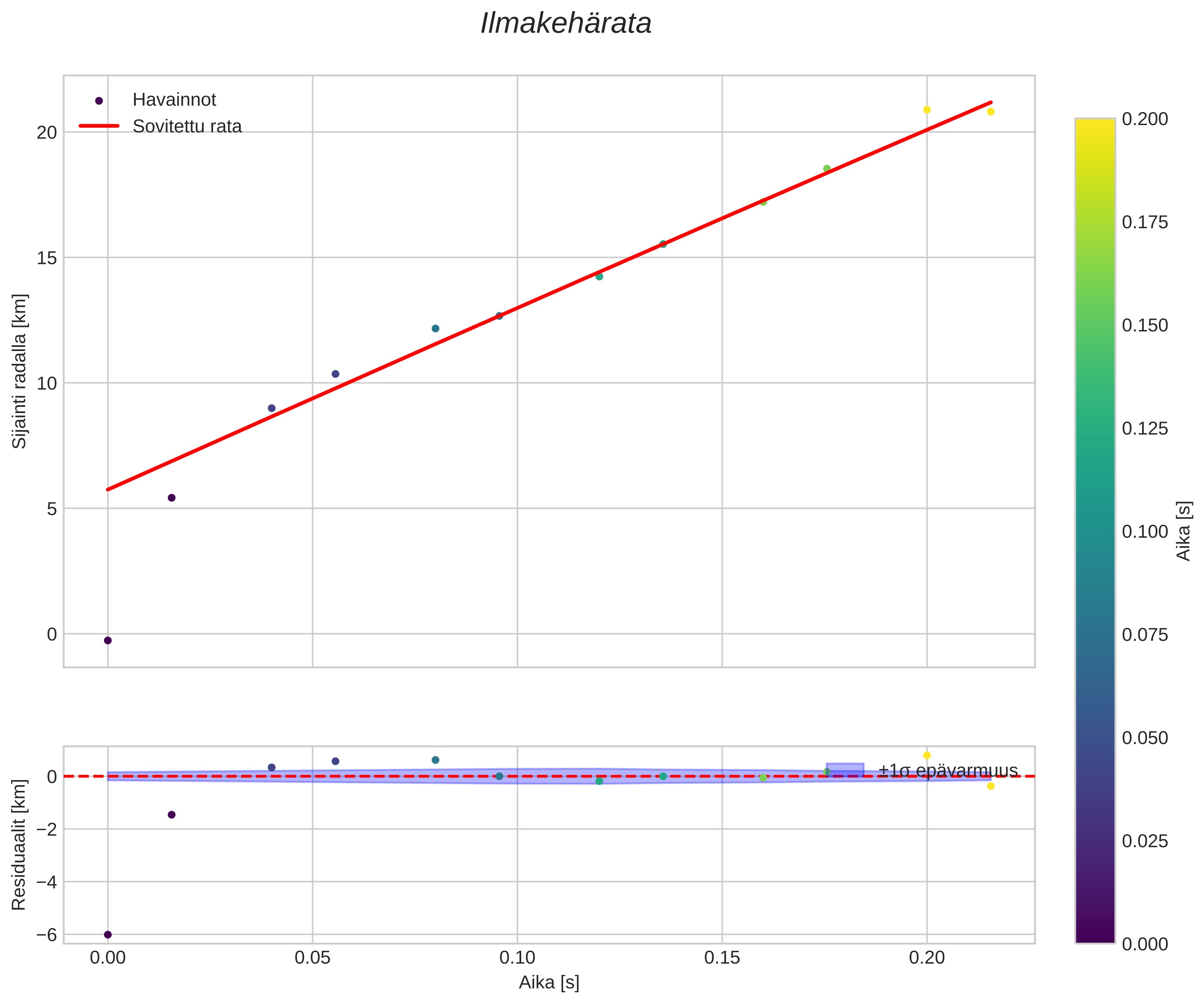
Task: Click residual axis tick label −6
Action: [x=46, y=935]
